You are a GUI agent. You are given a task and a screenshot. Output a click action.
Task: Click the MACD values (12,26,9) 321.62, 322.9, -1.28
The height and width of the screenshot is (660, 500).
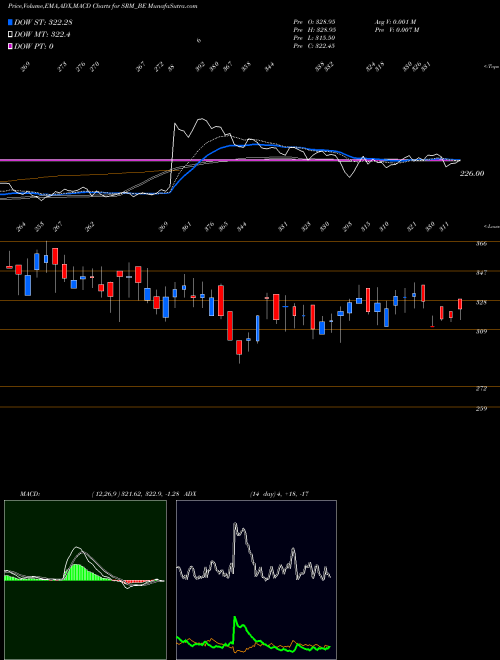tap(136, 493)
